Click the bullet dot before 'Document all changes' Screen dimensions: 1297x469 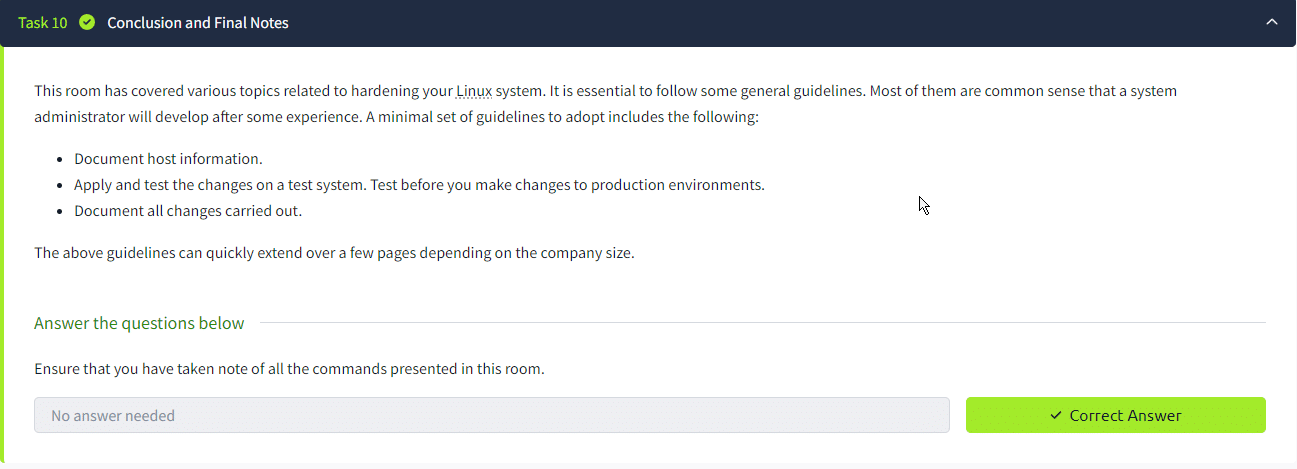coord(61,212)
